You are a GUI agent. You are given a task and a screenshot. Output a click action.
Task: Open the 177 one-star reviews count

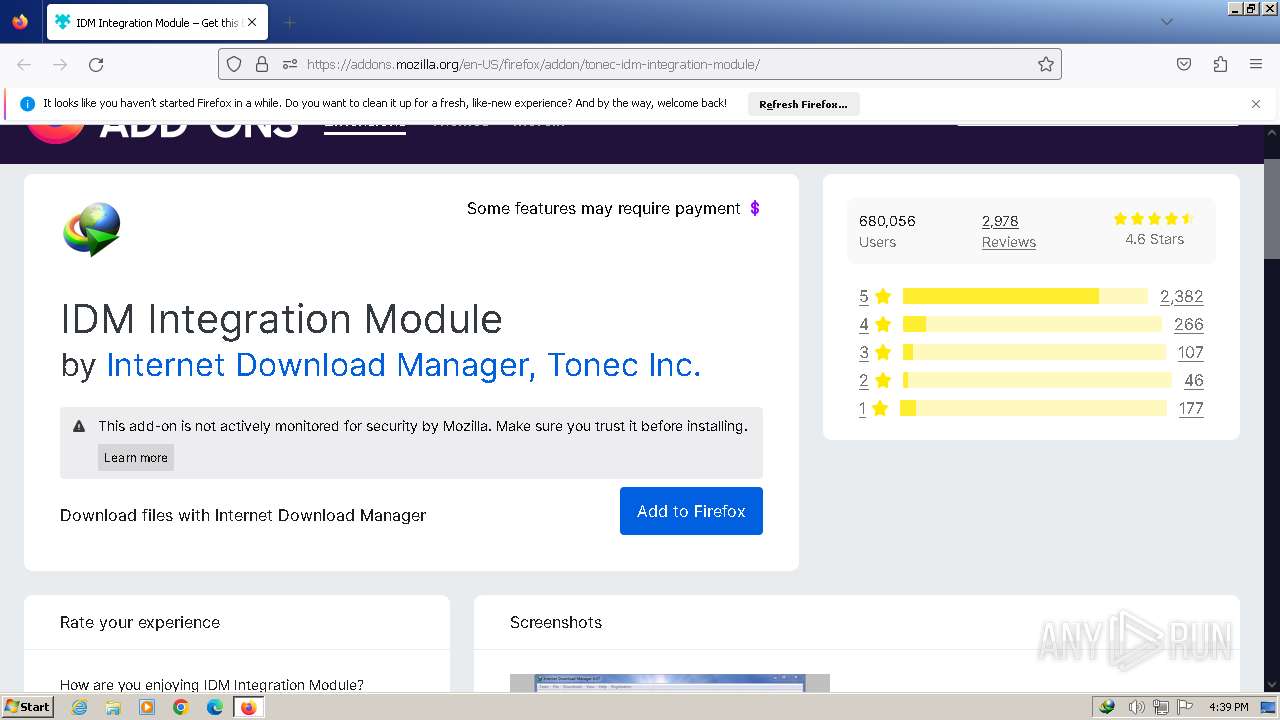[1190, 408]
